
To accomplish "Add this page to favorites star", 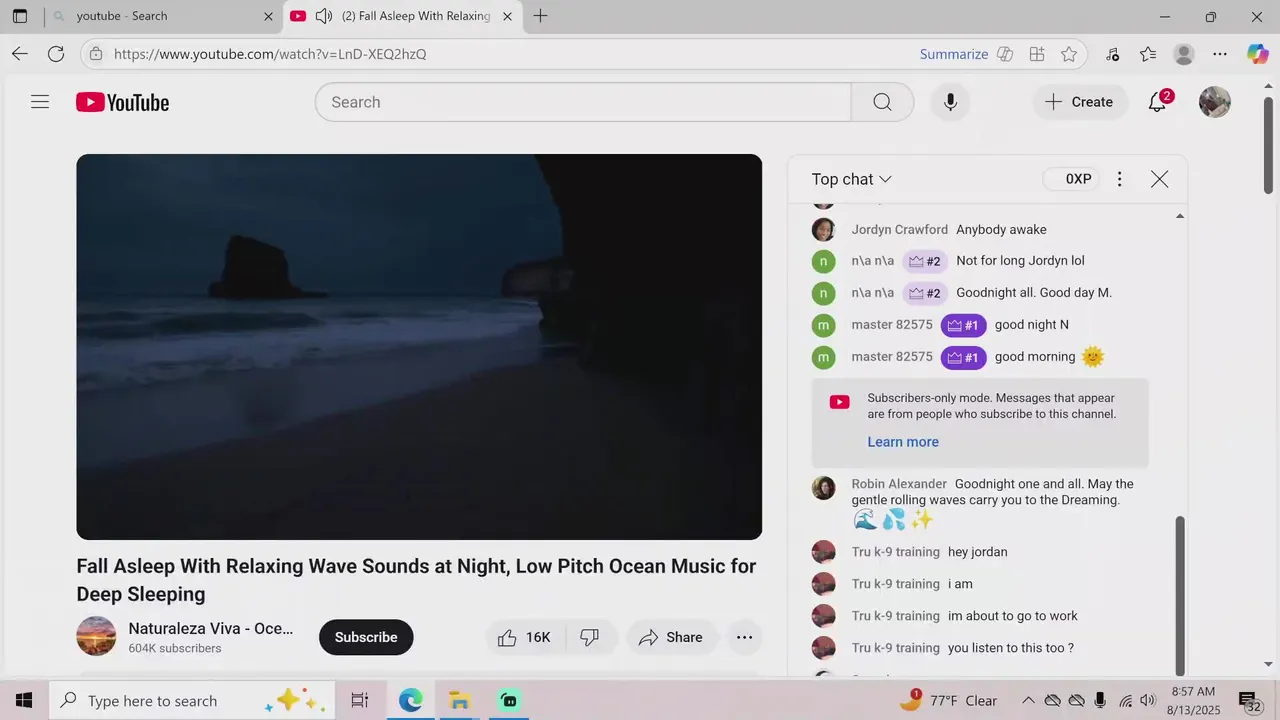I will coord(1069,54).
